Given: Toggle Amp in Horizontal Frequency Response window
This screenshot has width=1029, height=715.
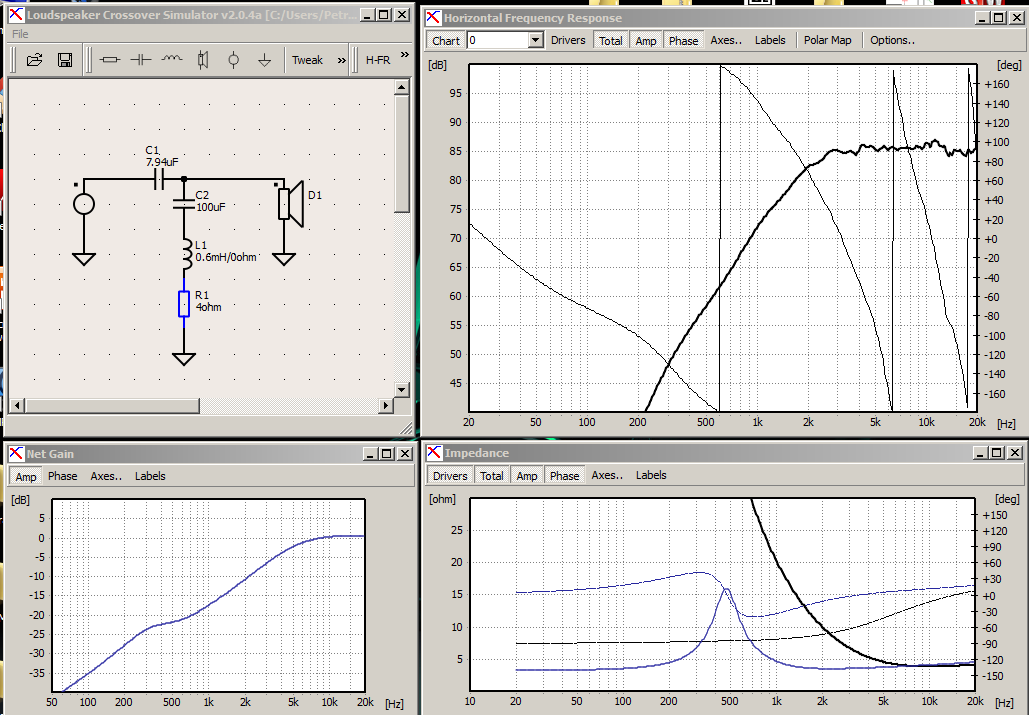Looking at the screenshot, I should tap(646, 40).
